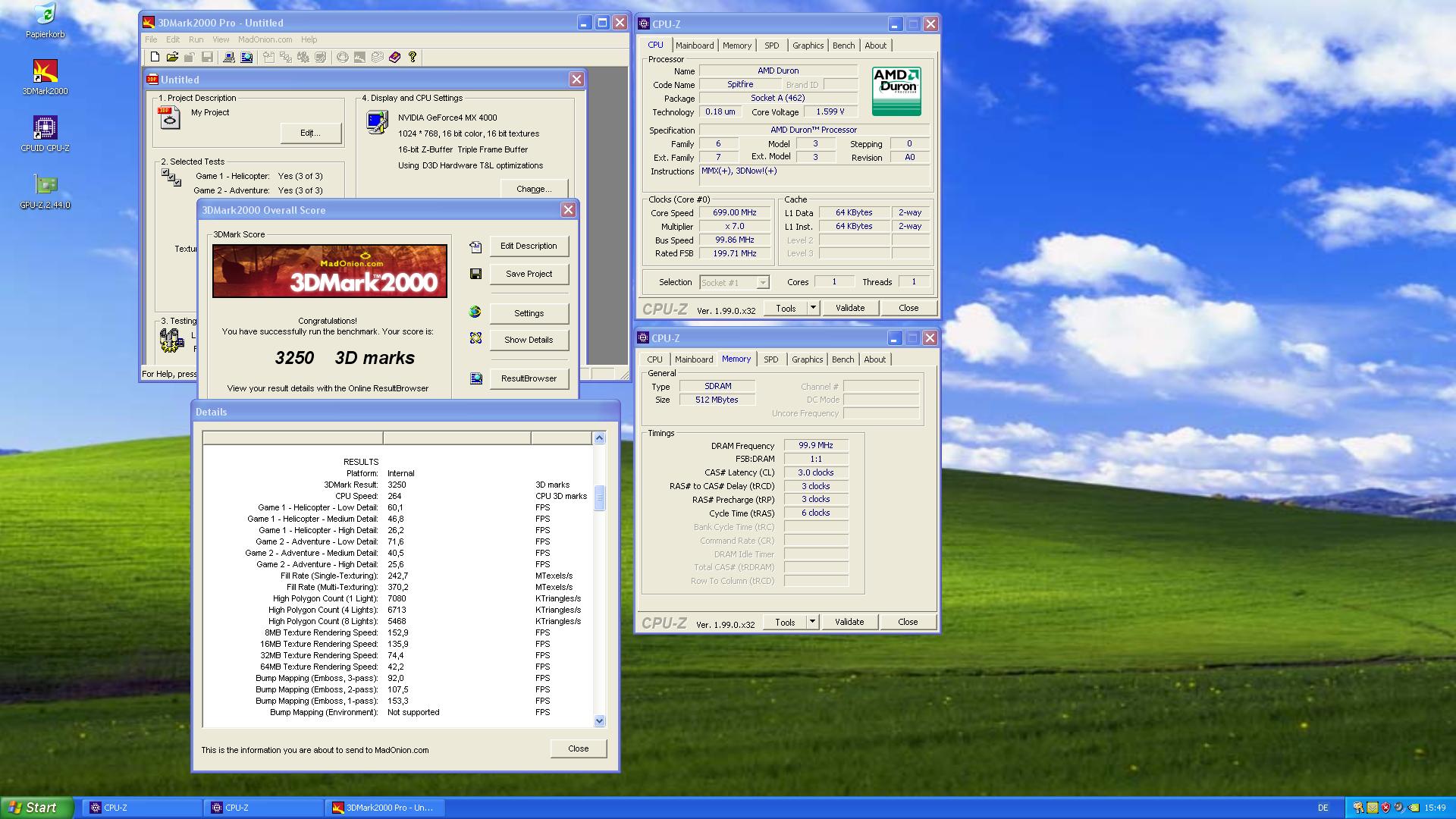The image size is (1456, 819).
Task: Click Close button at bottom of Details dialog
Action: point(579,748)
